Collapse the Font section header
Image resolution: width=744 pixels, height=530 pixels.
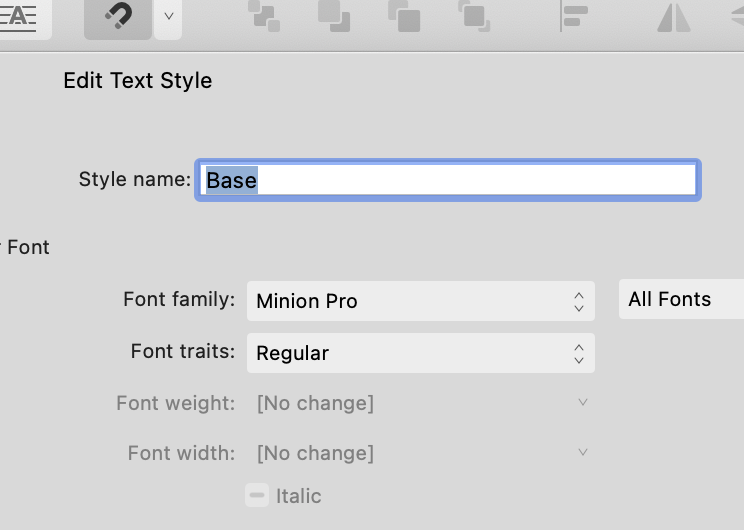coord(25,247)
